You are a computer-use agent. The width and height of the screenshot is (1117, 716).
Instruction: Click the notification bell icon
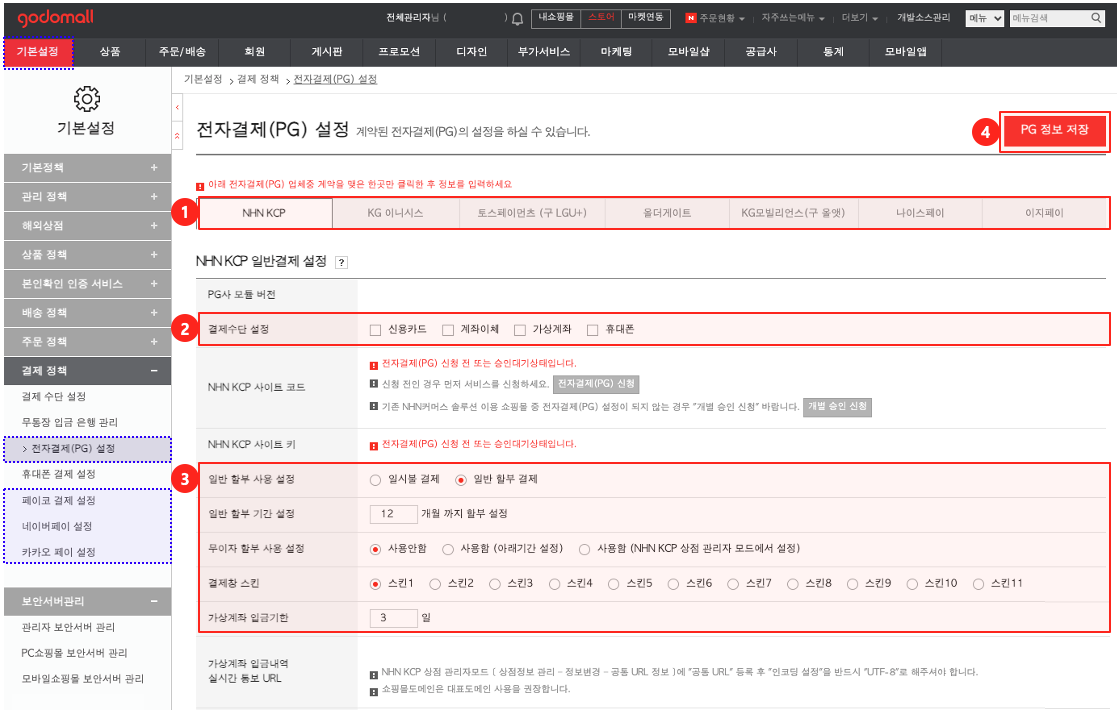[x=517, y=18]
